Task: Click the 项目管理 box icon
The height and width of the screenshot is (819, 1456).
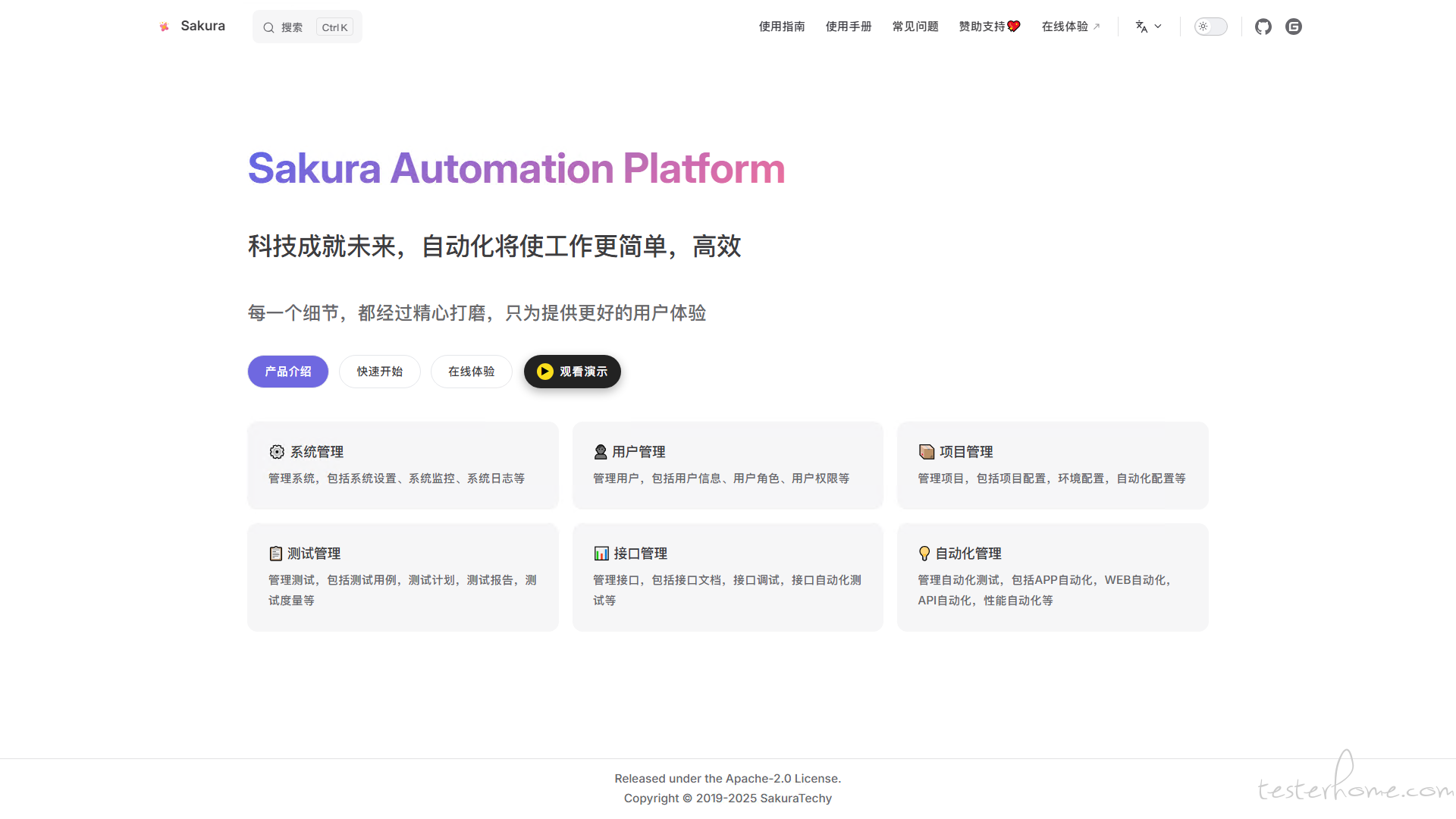Action: coord(926,452)
